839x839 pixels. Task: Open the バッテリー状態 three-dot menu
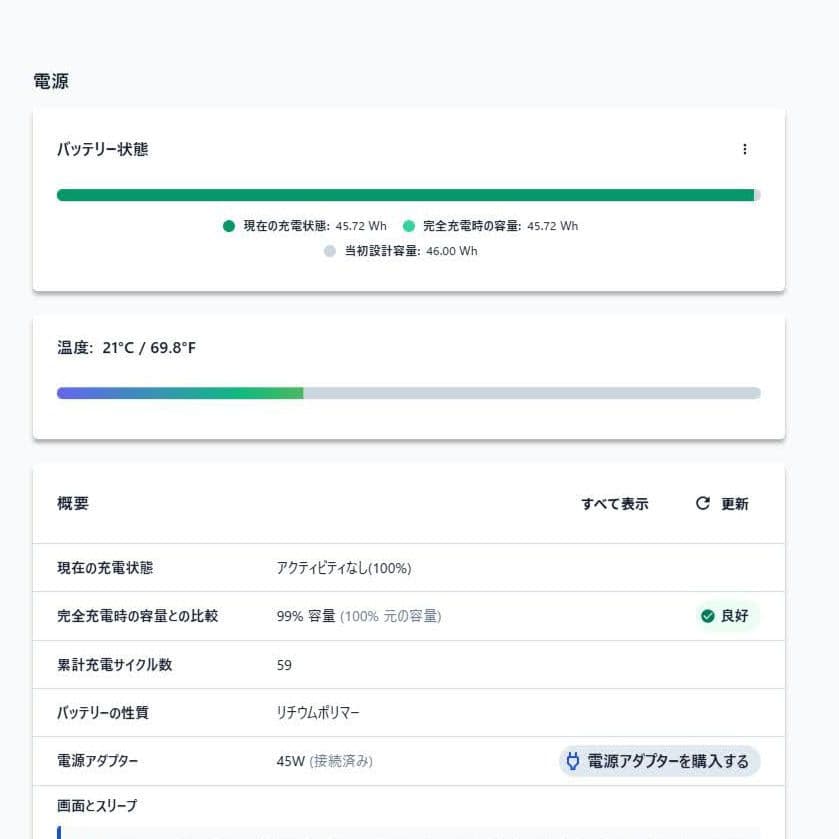[744, 149]
